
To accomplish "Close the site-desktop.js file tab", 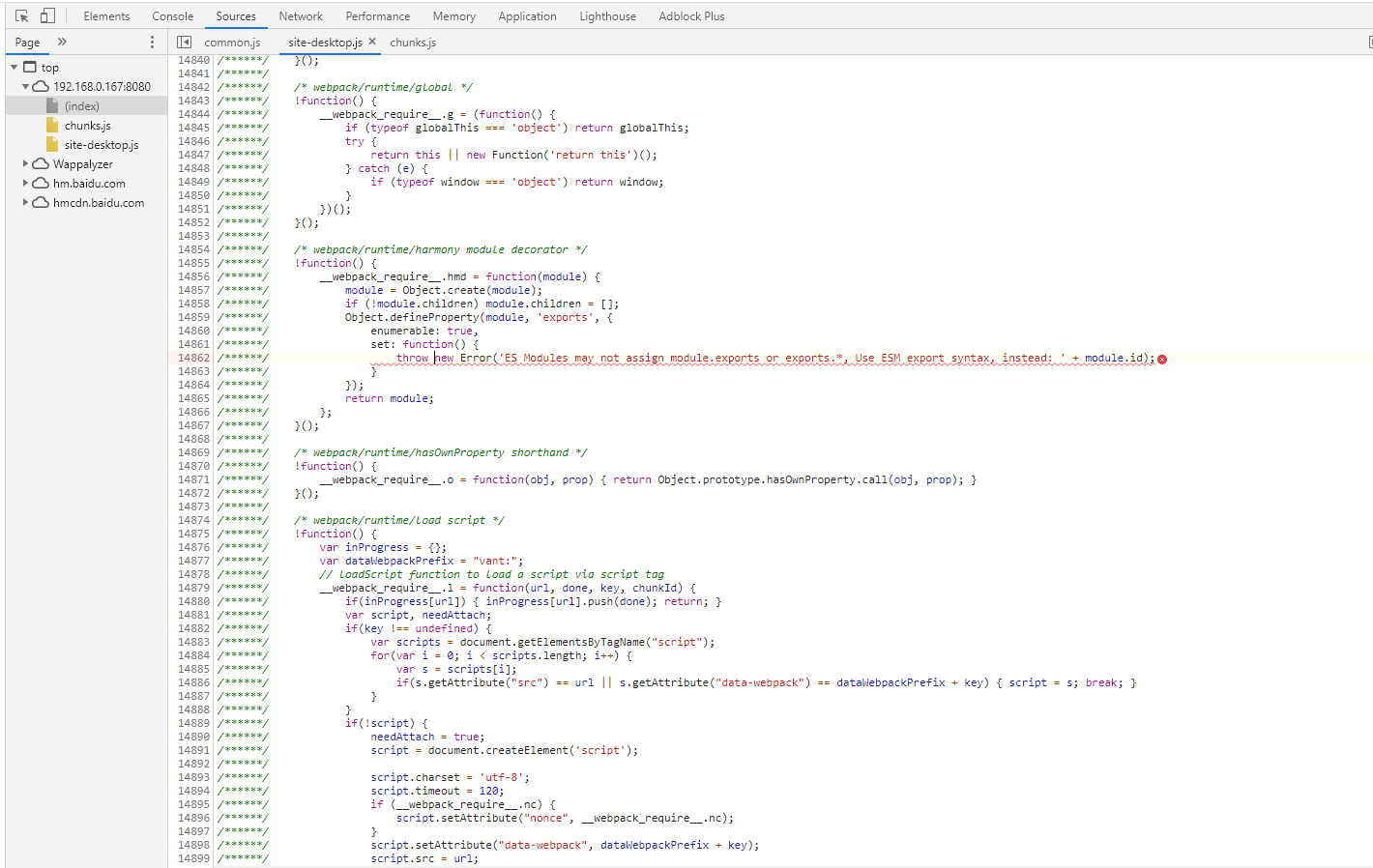I will click(x=372, y=42).
